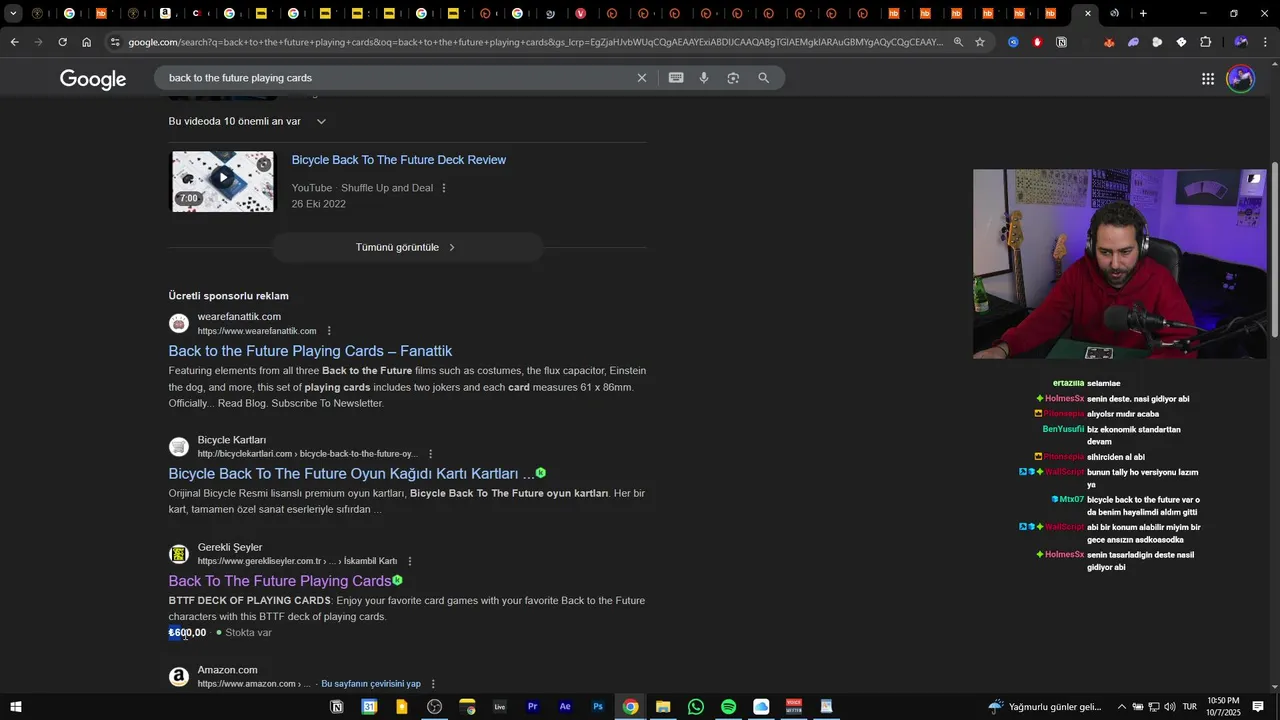
Task: Show hidden system tray icons
Action: 1121,707
